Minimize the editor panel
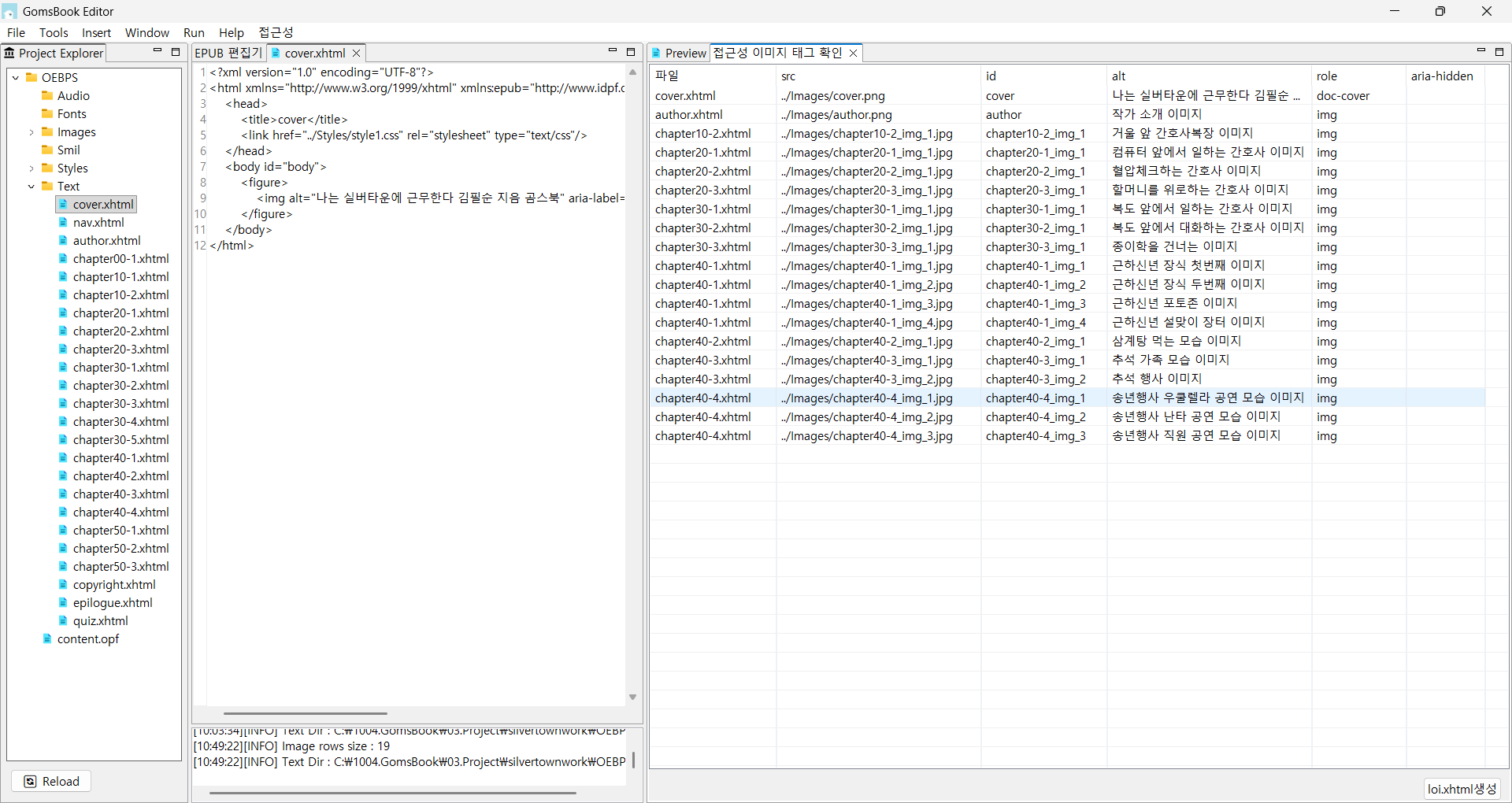 (x=613, y=51)
